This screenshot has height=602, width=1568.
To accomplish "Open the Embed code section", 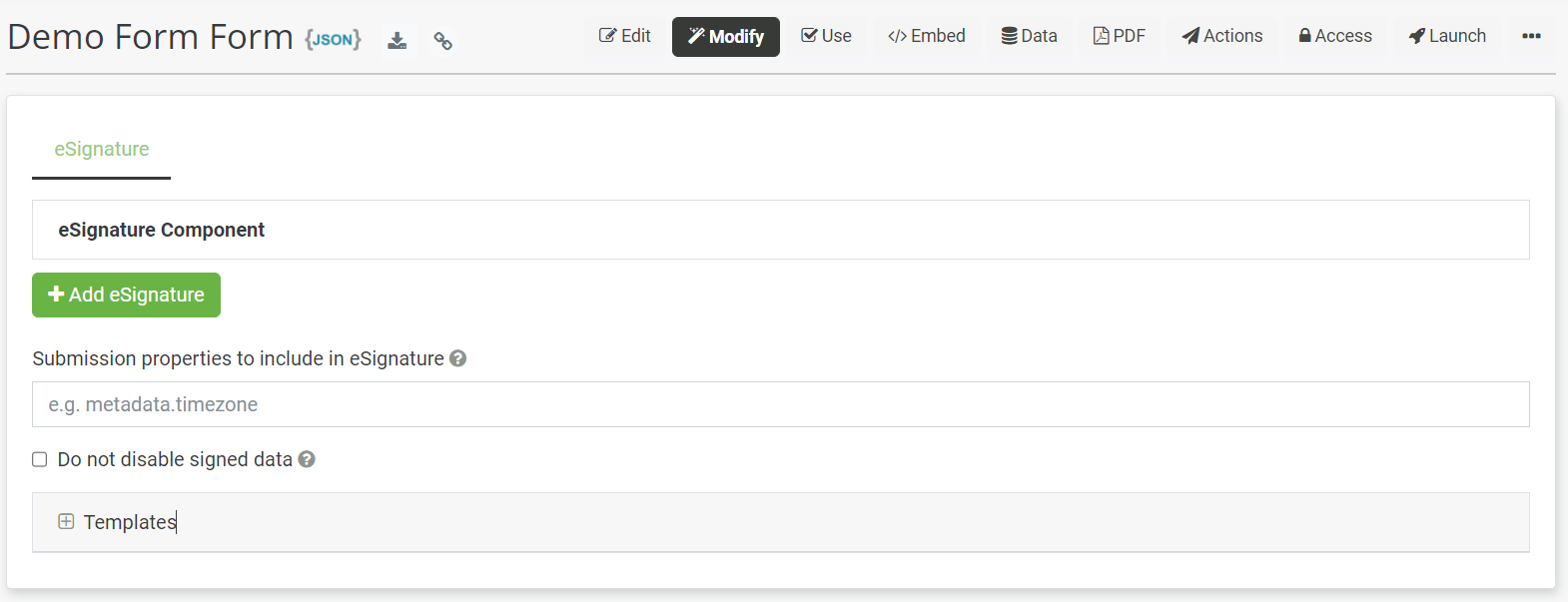I will (x=927, y=36).
